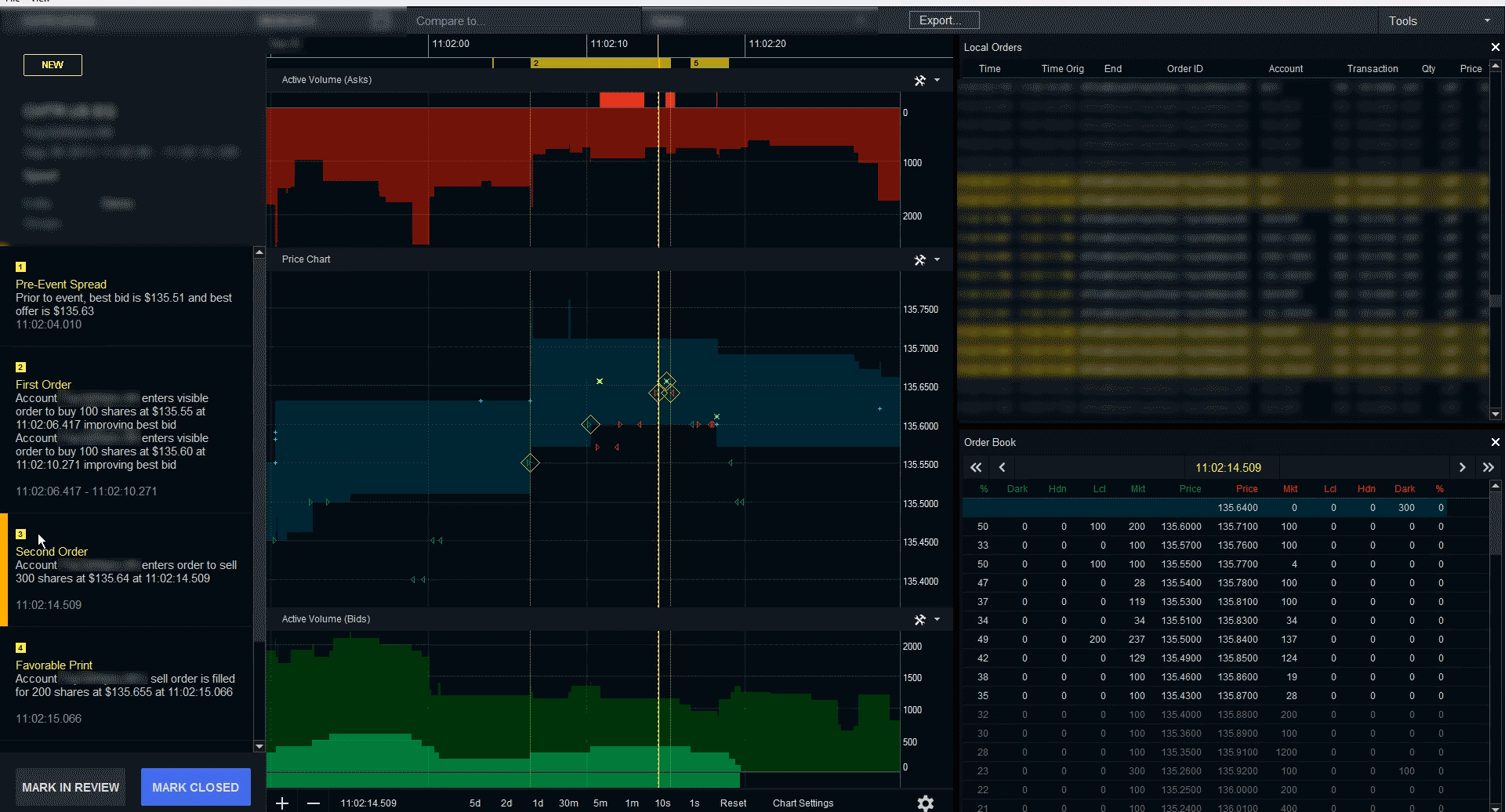Screen dimensions: 1505x812
Task: Jump to first order book snapshot
Action: click(976, 467)
